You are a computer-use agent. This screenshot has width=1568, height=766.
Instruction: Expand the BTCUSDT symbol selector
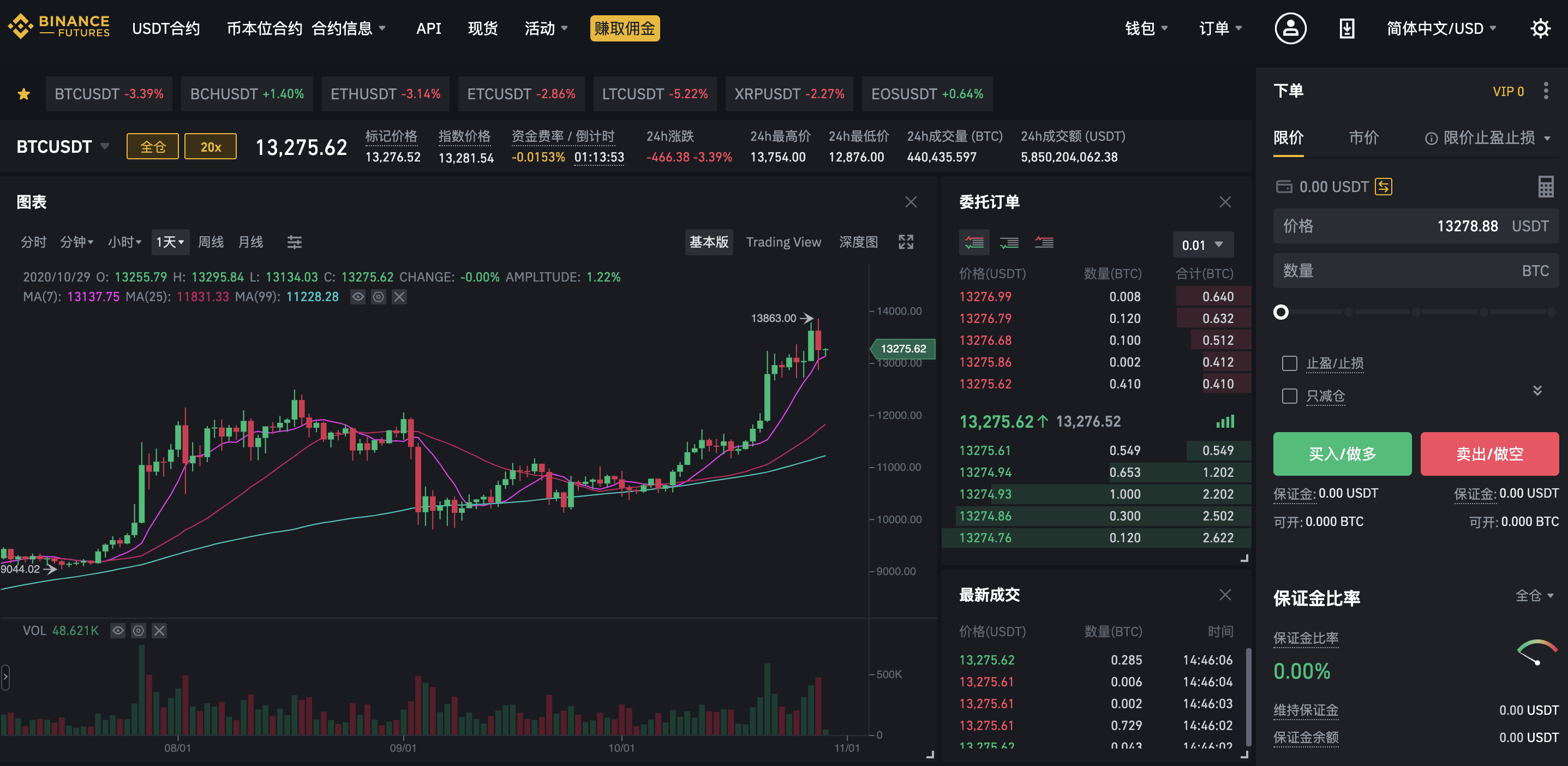[63, 147]
